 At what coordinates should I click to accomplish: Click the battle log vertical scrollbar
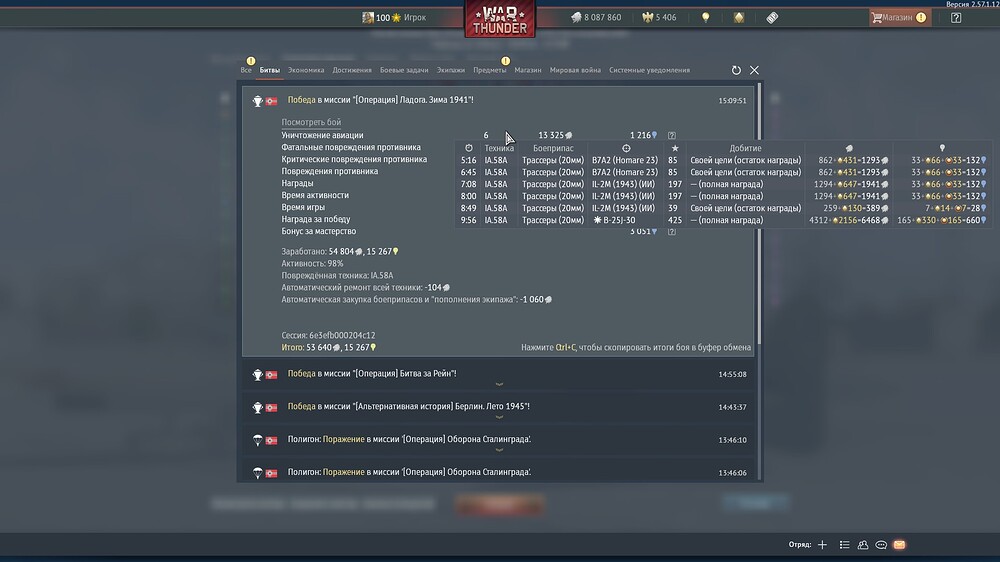point(759,214)
